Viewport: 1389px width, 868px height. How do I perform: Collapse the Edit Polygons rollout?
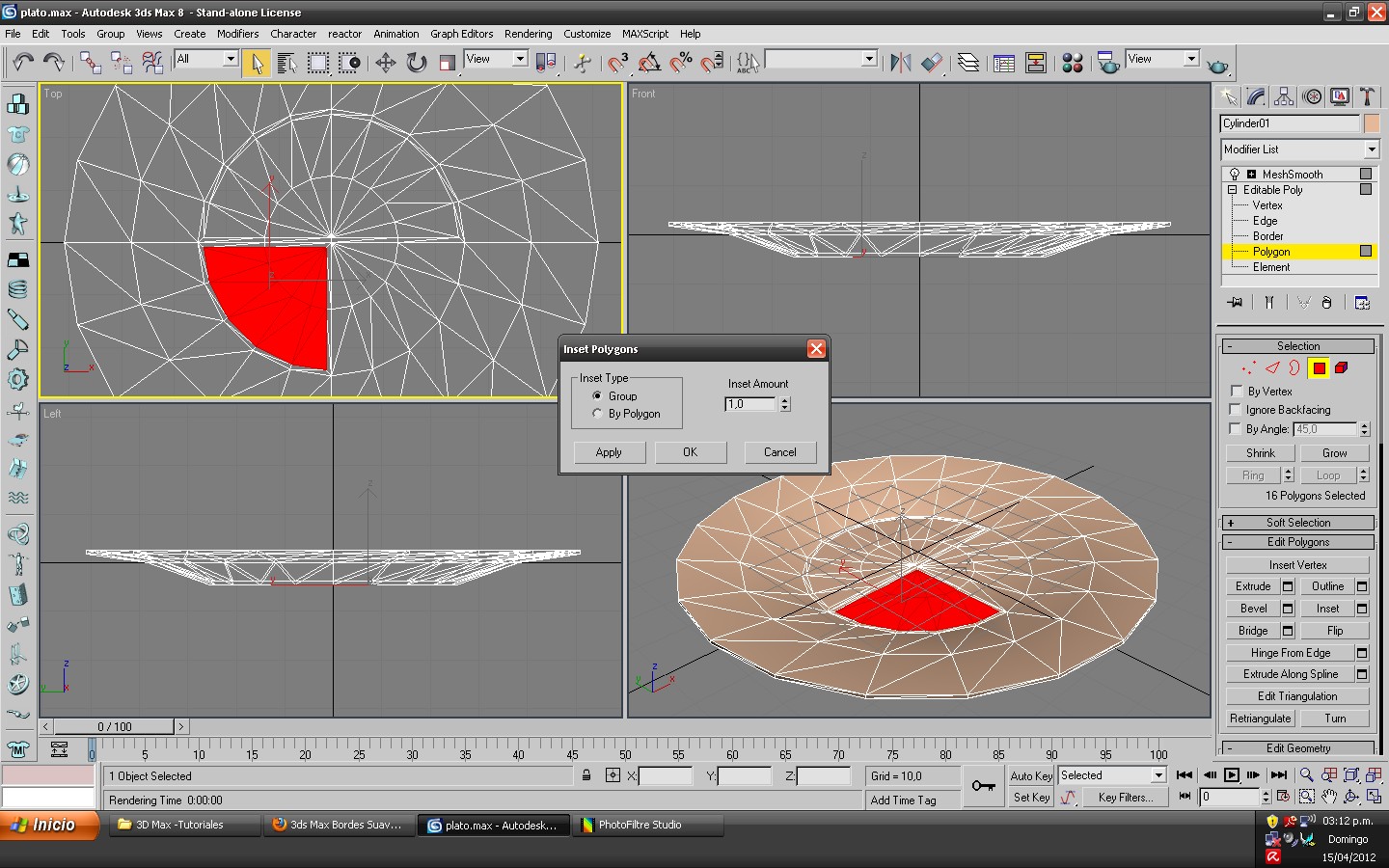pyautogui.click(x=1298, y=542)
